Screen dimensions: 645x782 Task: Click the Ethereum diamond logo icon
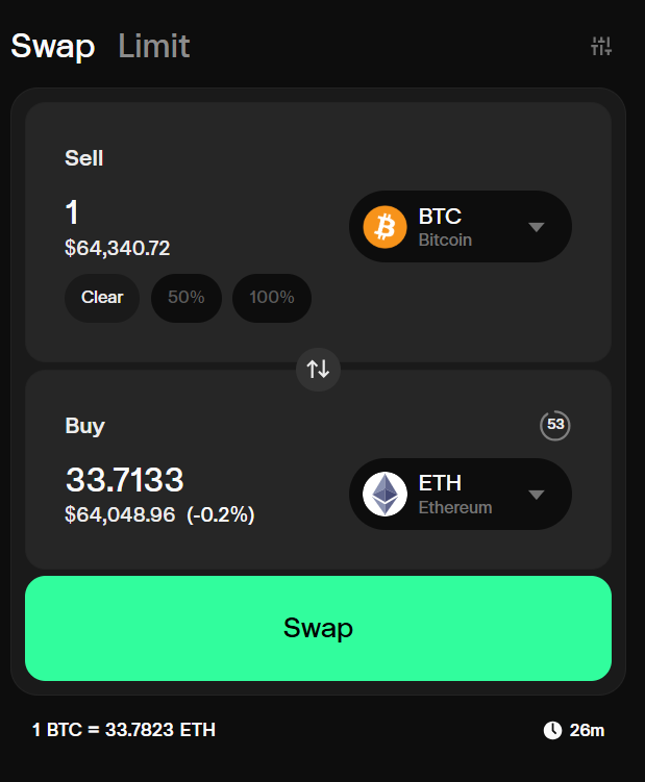pos(385,494)
